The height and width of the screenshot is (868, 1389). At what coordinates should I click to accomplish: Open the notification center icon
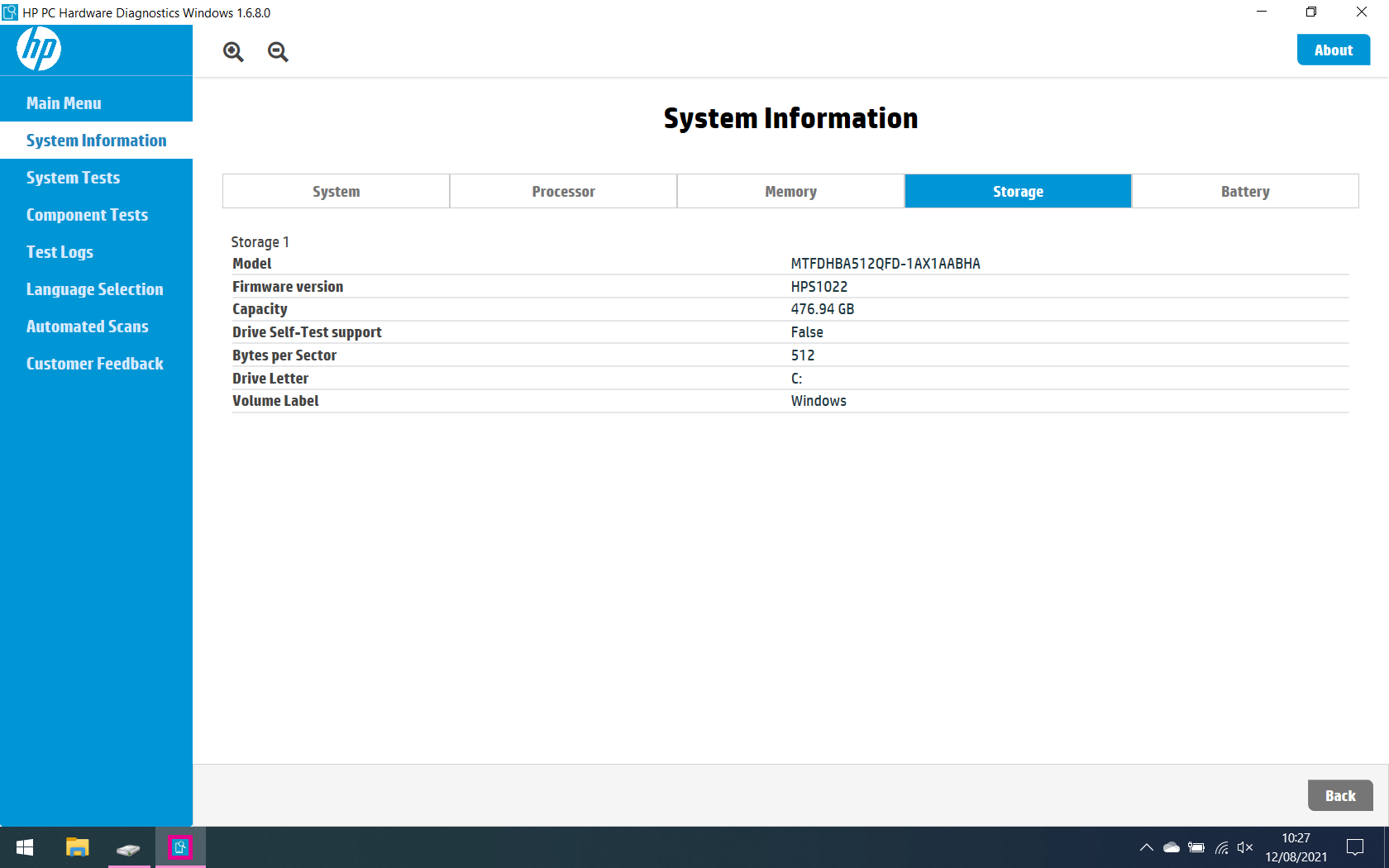click(x=1355, y=847)
